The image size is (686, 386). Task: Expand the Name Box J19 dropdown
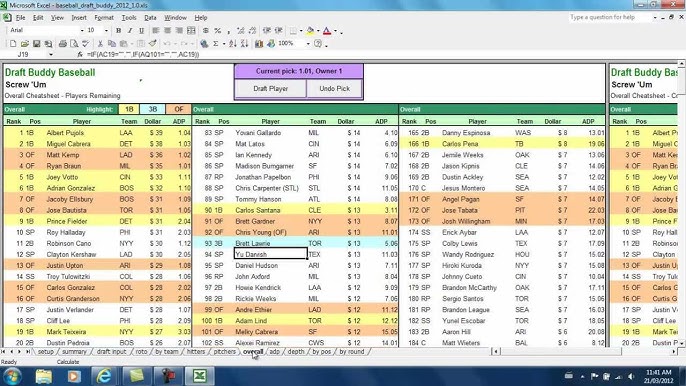click(x=51, y=54)
